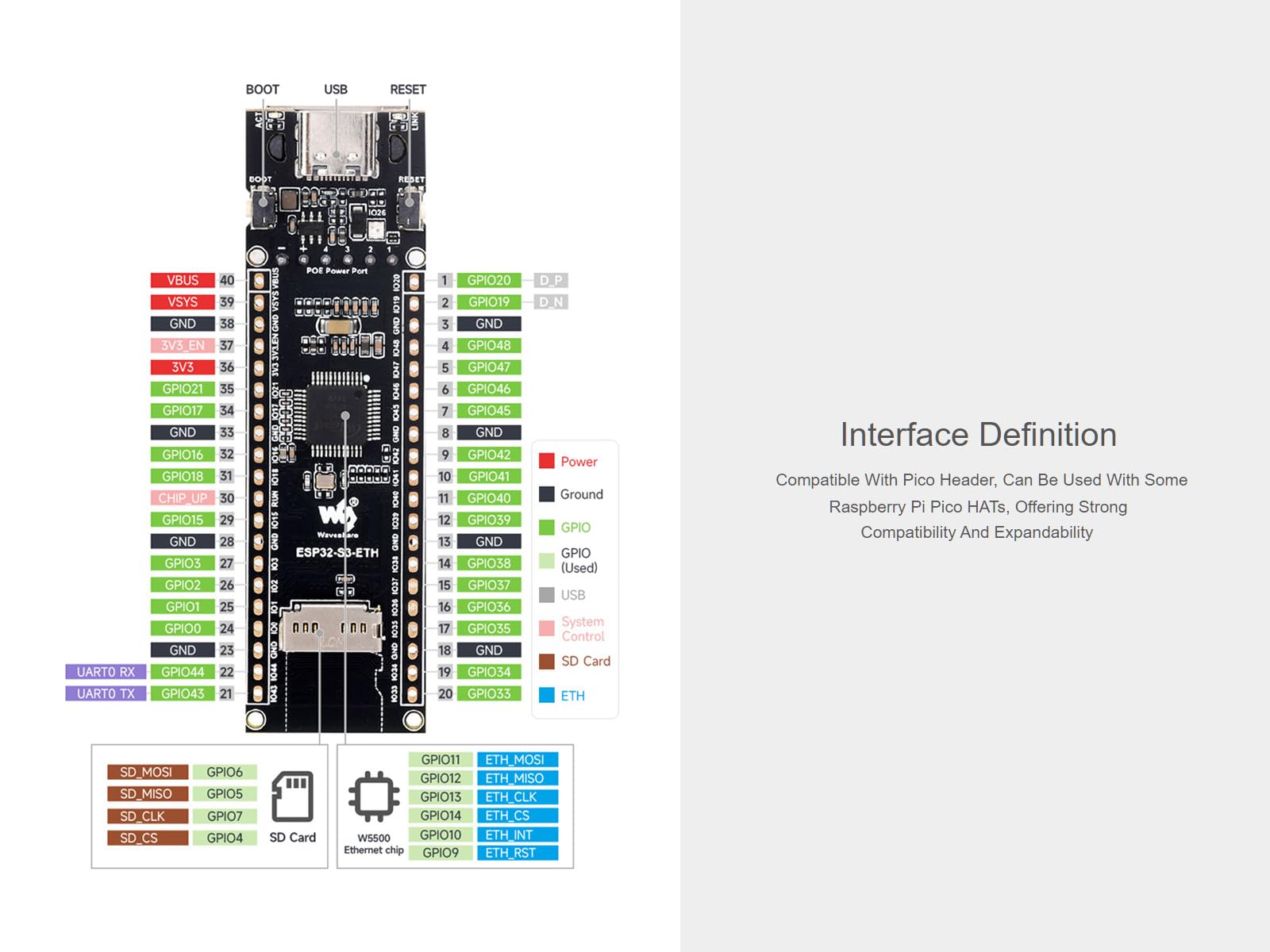The image size is (1270, 952).
Task: Click the "Interface Definition" heading
Action: coord(978,435)
